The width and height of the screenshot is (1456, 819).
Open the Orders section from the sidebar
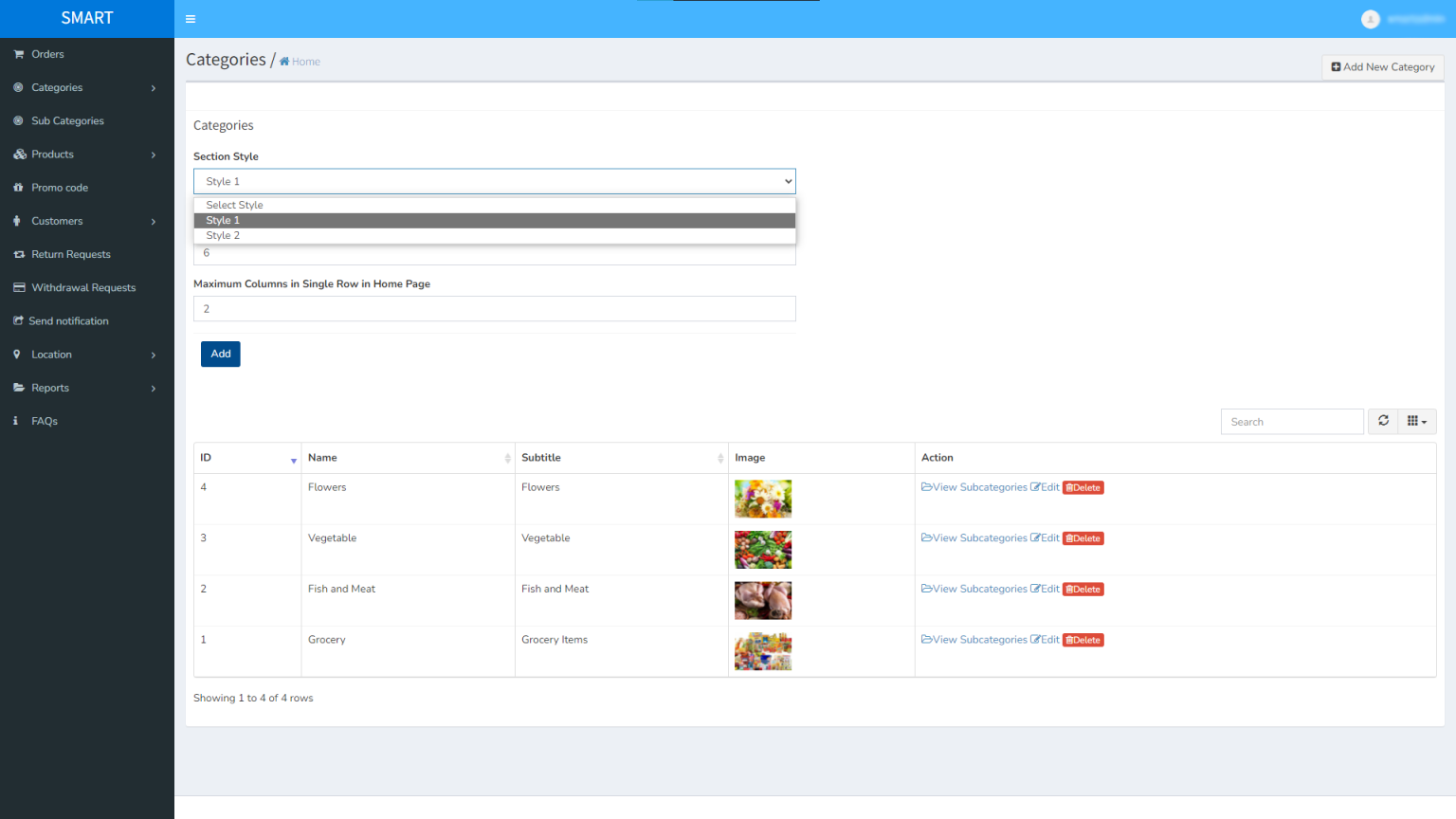coord(46,54)
